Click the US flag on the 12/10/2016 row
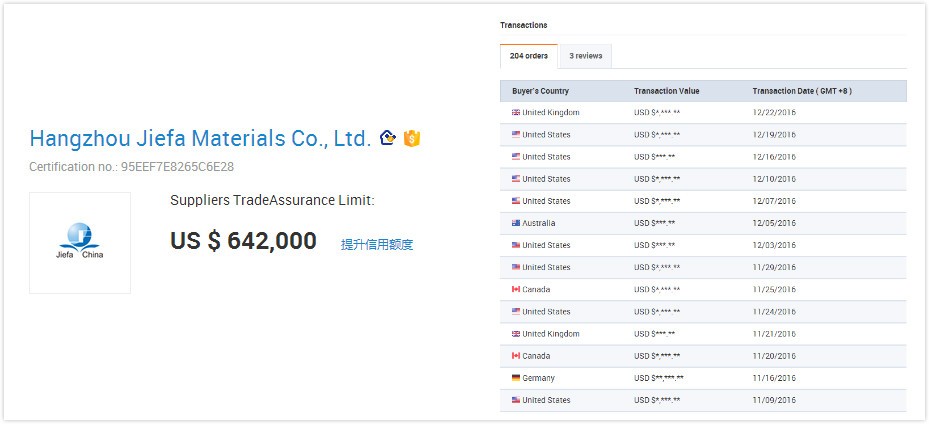Screen dimensions: 929x424 [516, 179]
